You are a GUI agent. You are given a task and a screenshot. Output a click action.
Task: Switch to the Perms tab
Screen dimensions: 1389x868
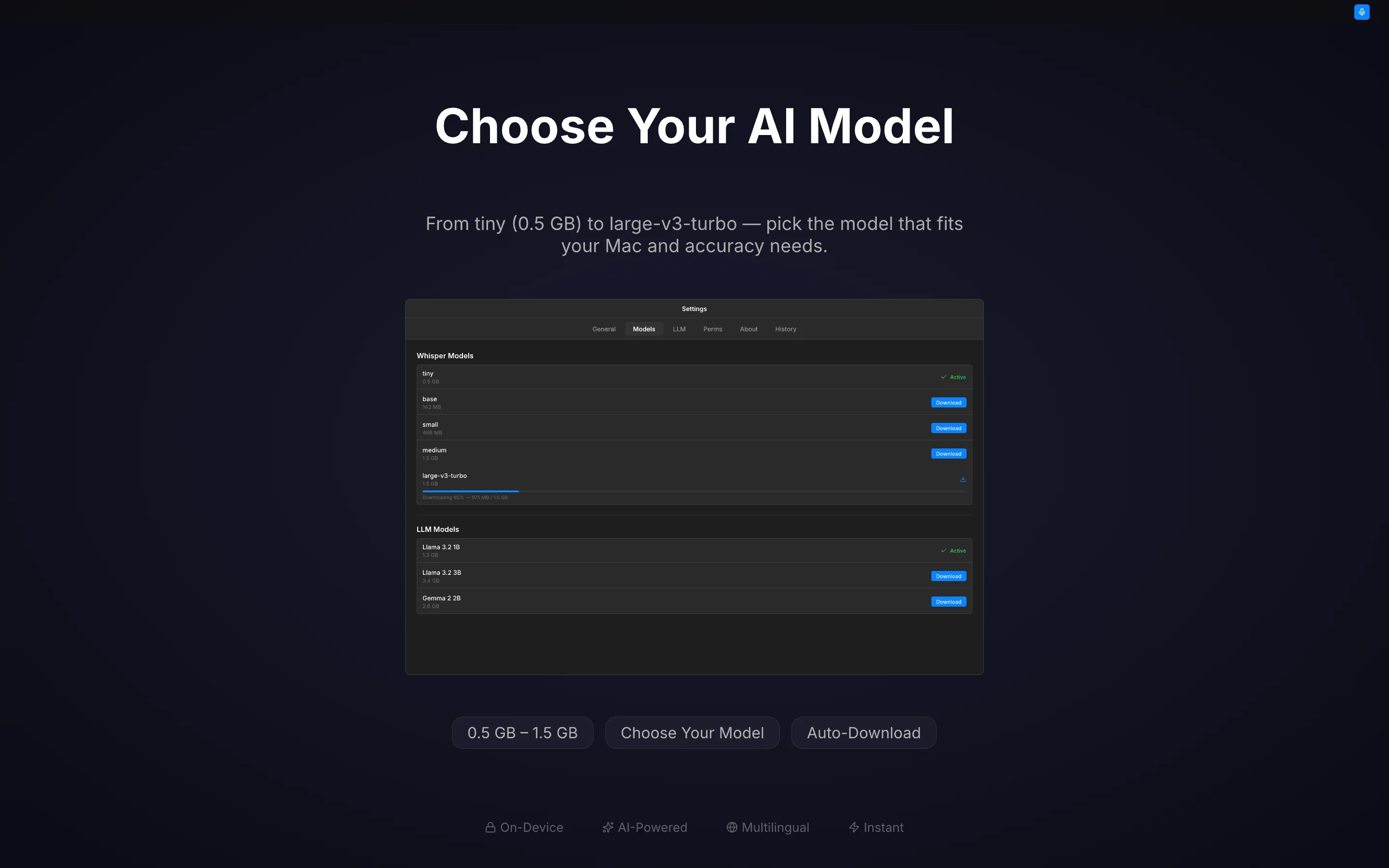click(x=712, y=328)
